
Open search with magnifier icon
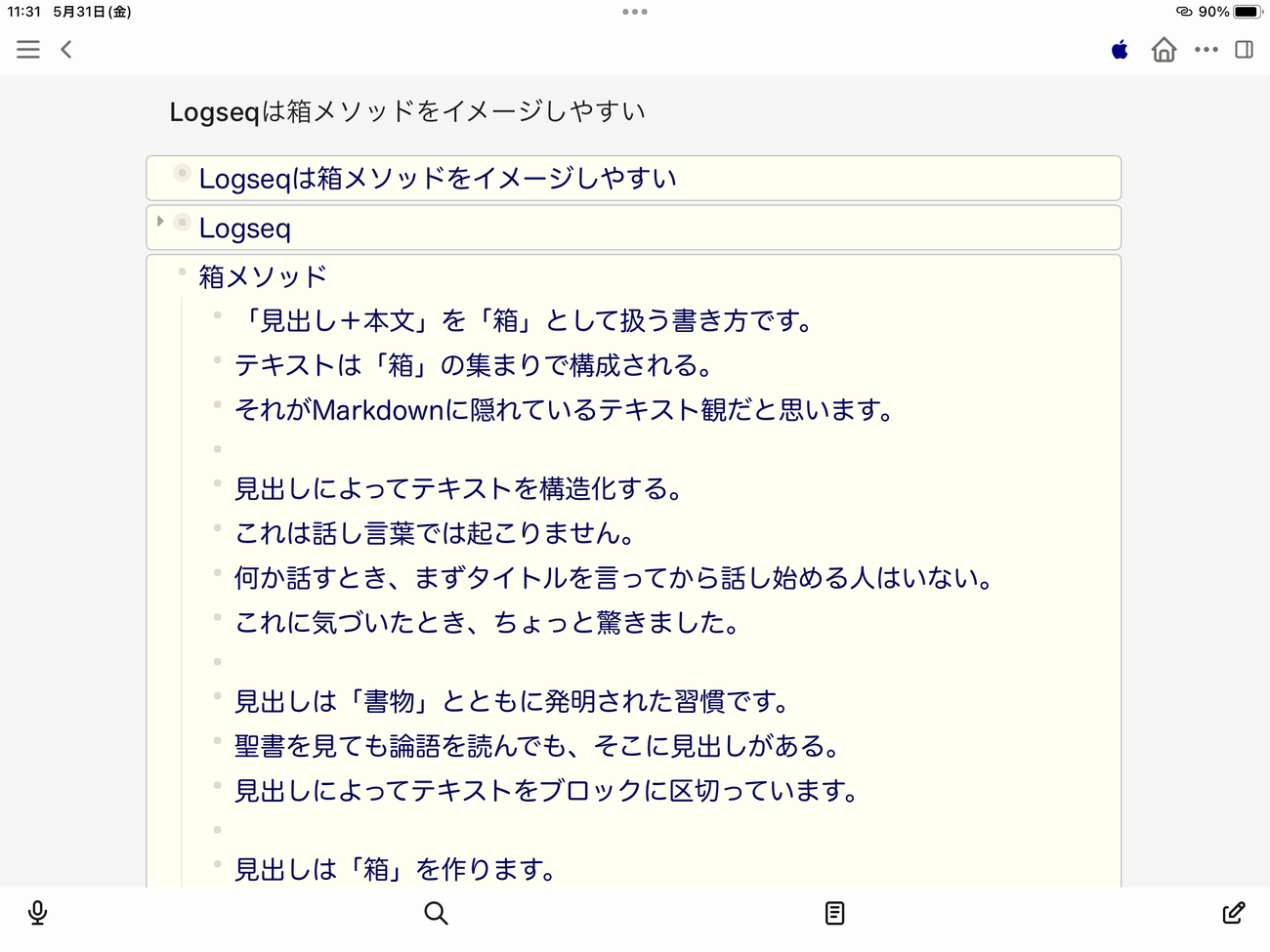436,913
